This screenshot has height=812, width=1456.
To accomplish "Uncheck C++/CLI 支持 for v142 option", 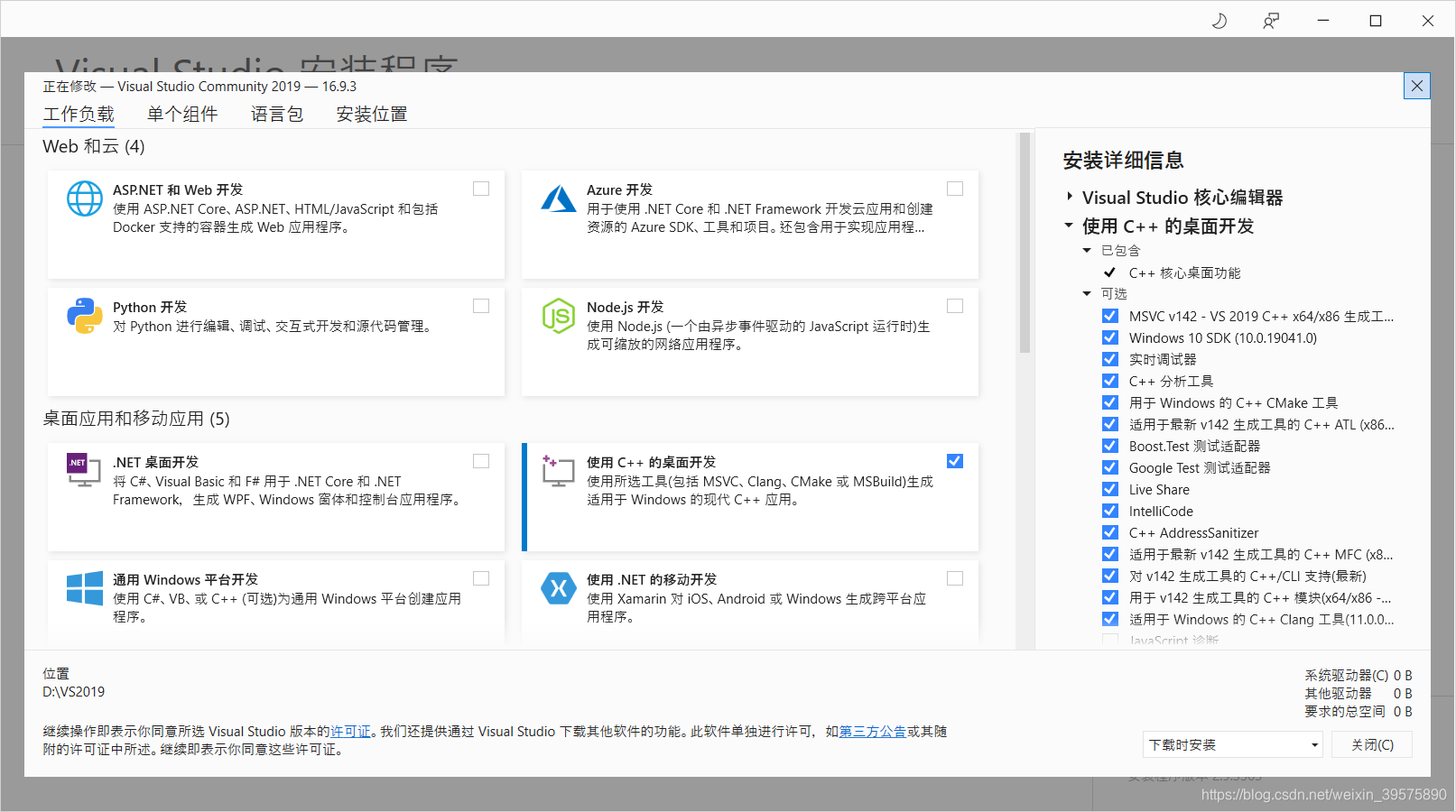I will pyautogui.click(x=1110, y=576).
